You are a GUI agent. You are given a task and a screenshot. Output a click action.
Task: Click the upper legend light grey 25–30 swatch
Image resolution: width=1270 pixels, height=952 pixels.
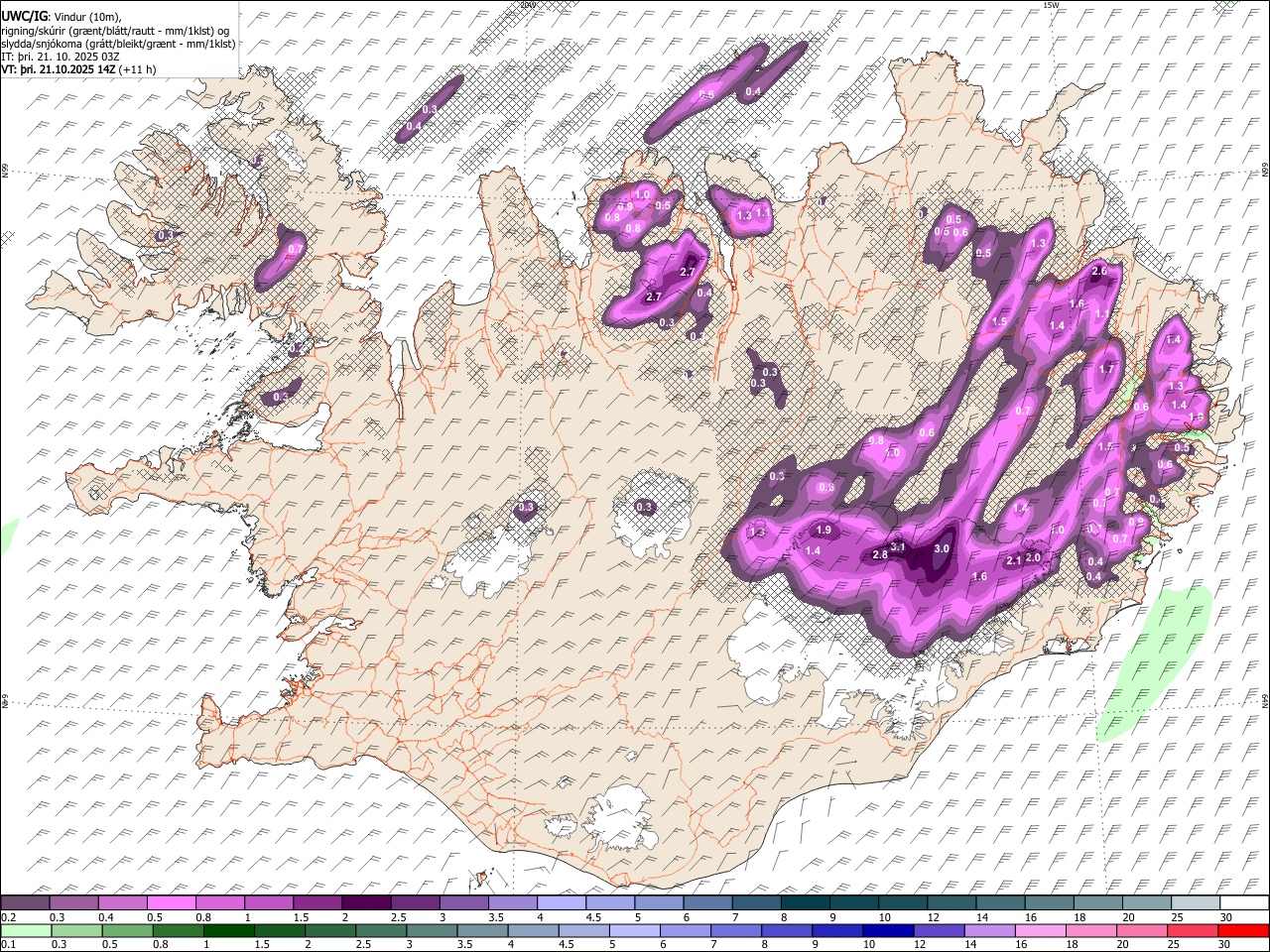coord(1196,902)
